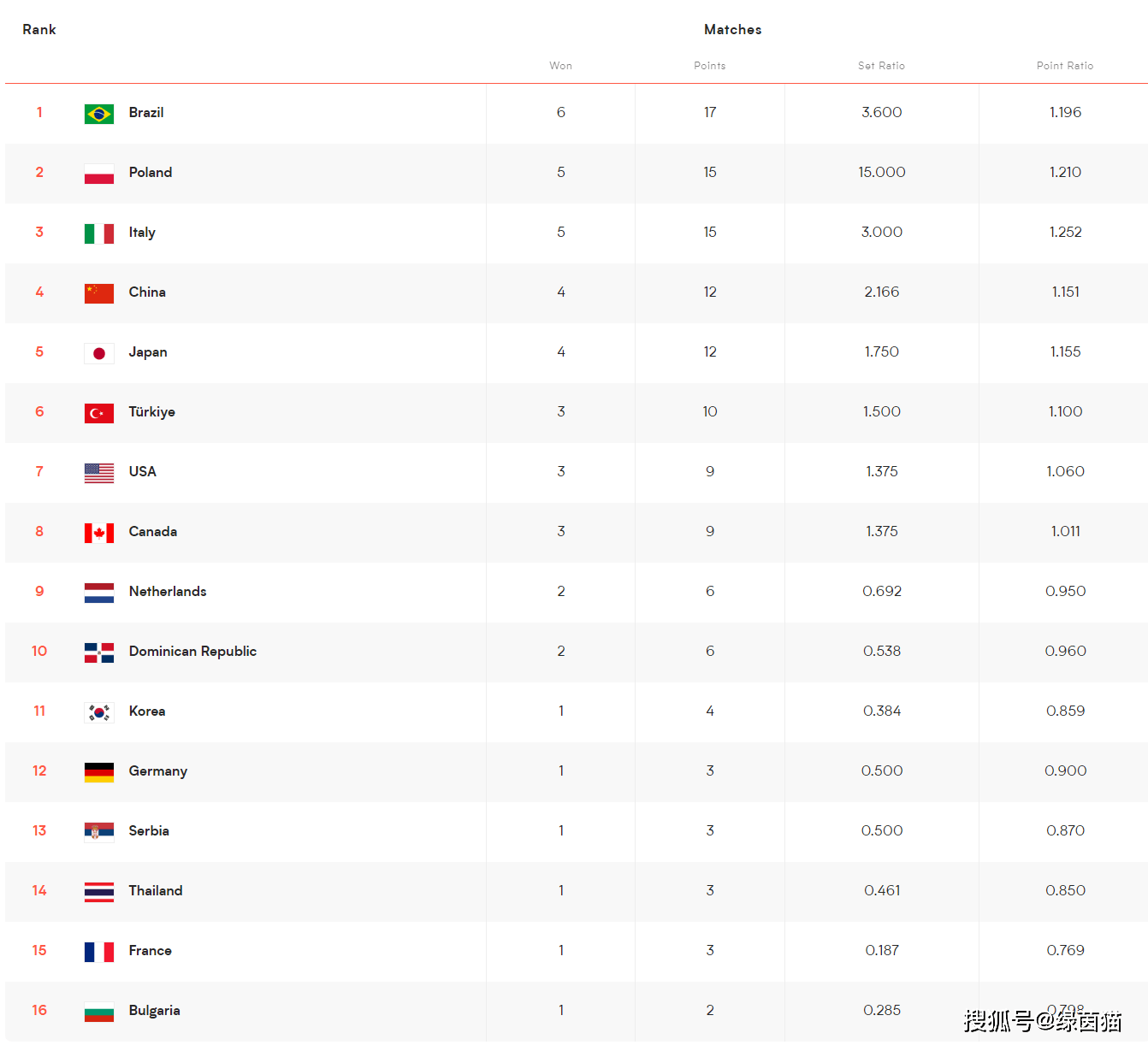
Task: Open the Germany team name link
Action: coord(158,771)
